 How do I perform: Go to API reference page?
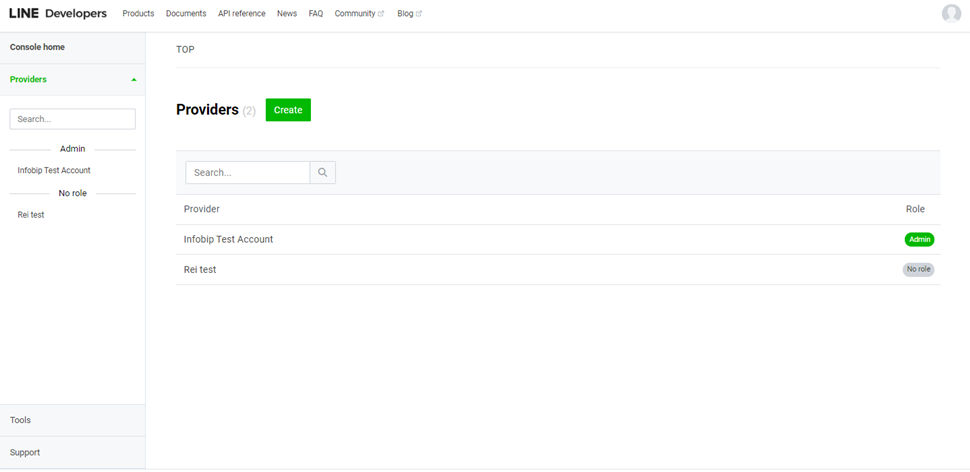(242, 14)
